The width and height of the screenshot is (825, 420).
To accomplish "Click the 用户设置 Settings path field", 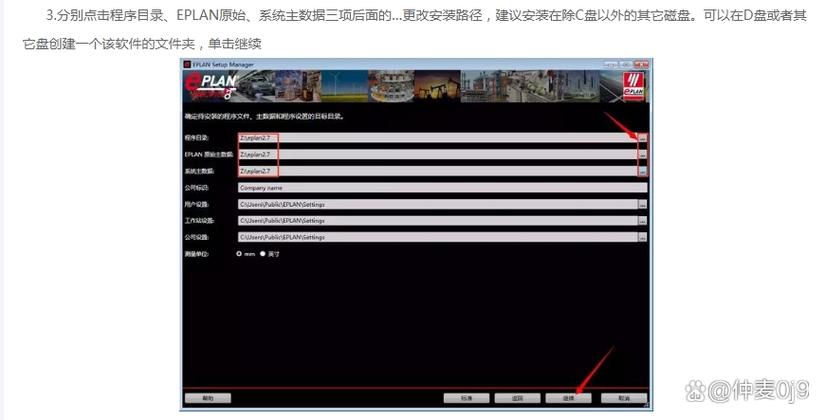I will click(x=438, y=204).
